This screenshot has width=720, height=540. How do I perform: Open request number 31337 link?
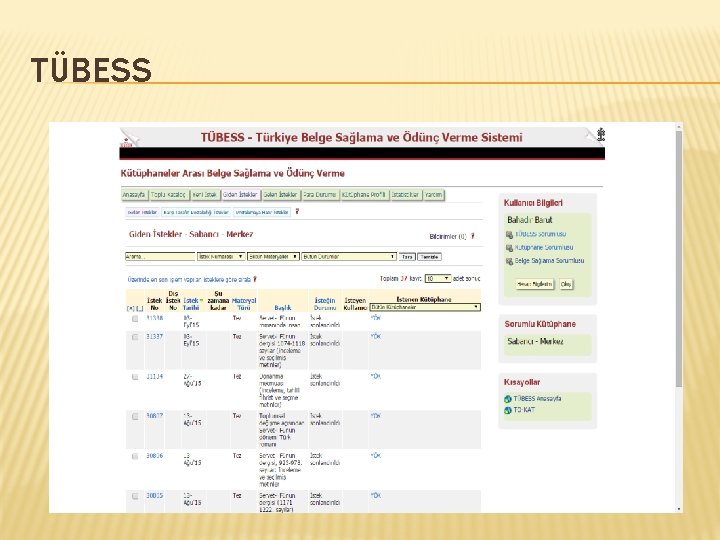point(155,337)
